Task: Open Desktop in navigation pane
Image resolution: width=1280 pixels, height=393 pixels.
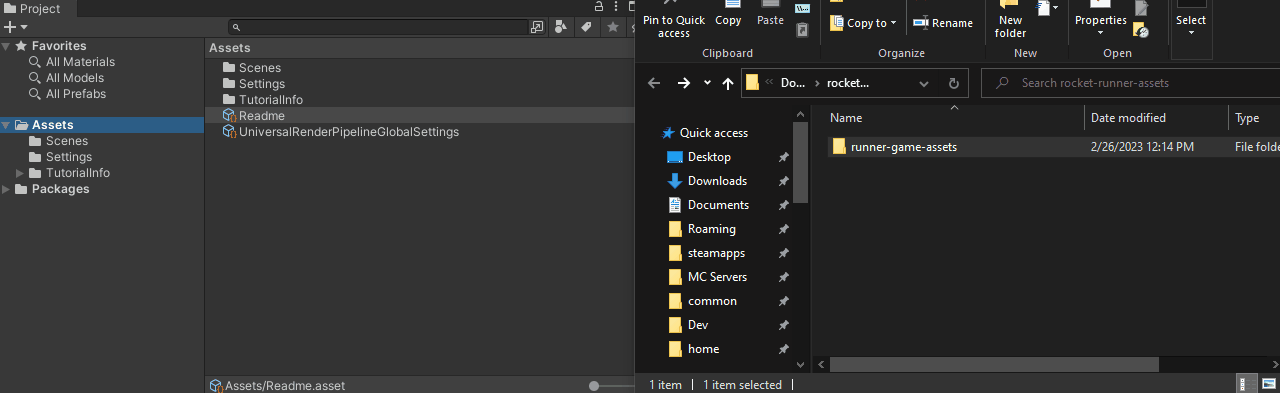Action: pyautogui.click(x=709, y=157)
